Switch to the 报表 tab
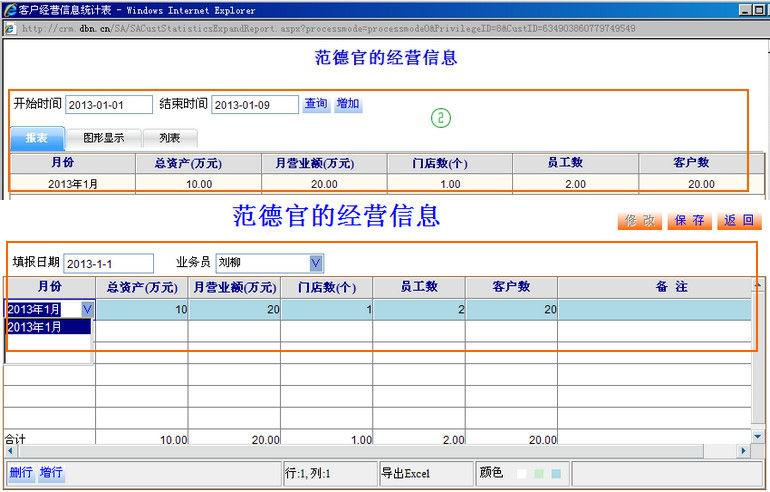Image resolution: width=770 pixels, height=492 pixels. pos(37,138)
